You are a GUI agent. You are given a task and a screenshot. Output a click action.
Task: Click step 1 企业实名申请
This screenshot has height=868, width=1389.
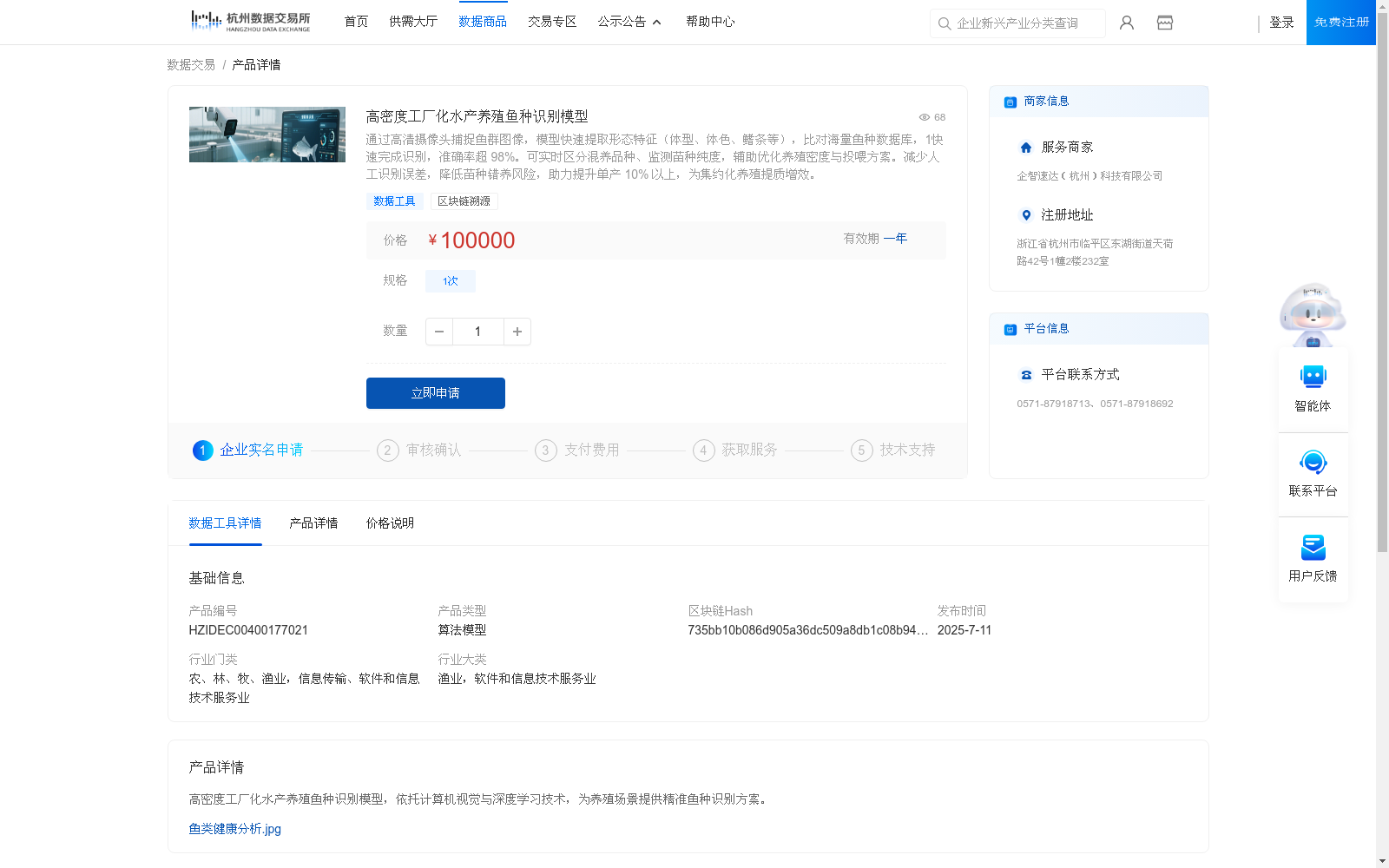(248, 450)
